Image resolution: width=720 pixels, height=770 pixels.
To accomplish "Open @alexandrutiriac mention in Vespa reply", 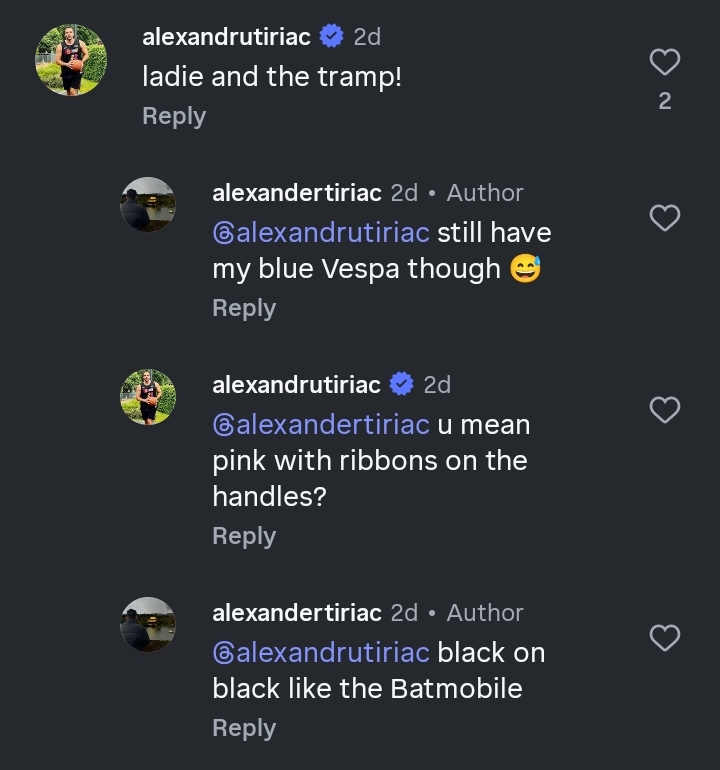I will tap(321, 232).
